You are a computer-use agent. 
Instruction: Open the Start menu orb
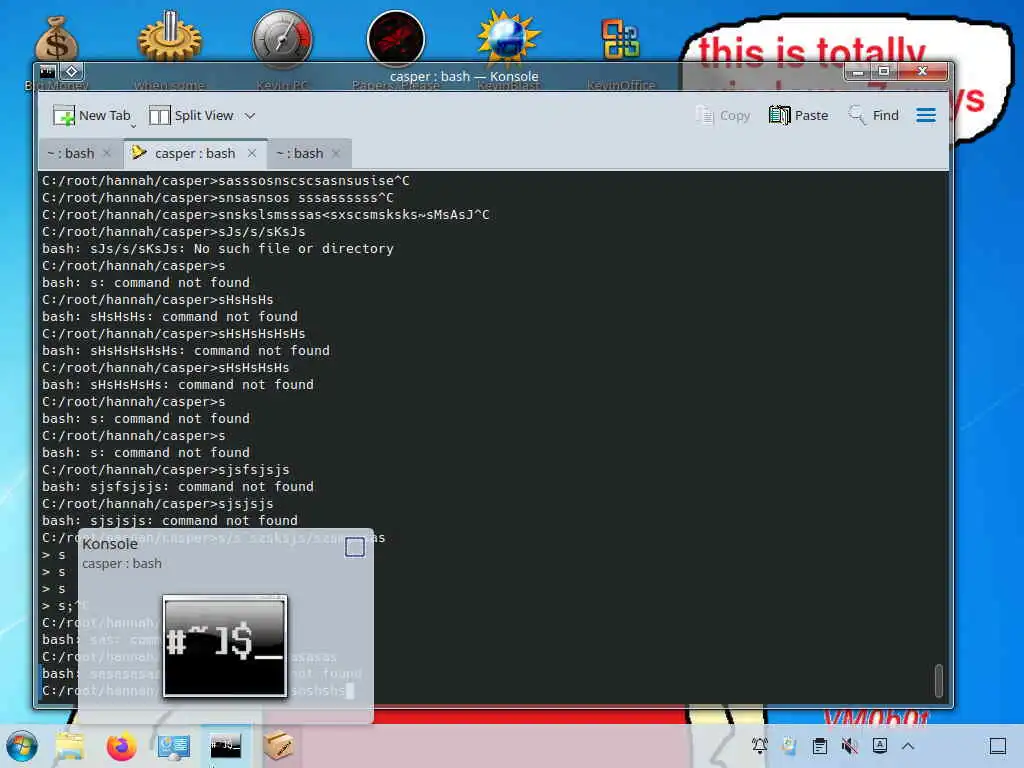22,746
